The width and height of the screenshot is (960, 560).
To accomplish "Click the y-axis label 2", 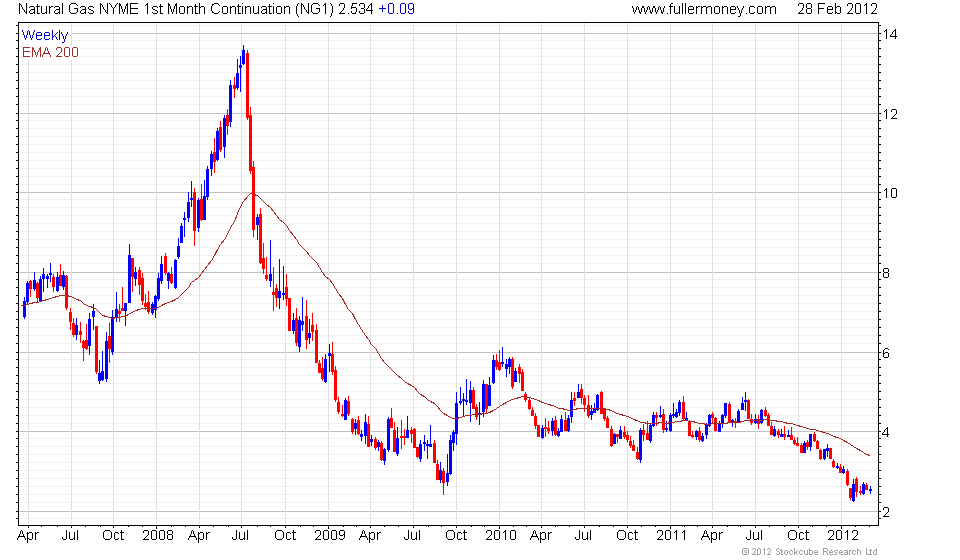I will click(886, 512).
